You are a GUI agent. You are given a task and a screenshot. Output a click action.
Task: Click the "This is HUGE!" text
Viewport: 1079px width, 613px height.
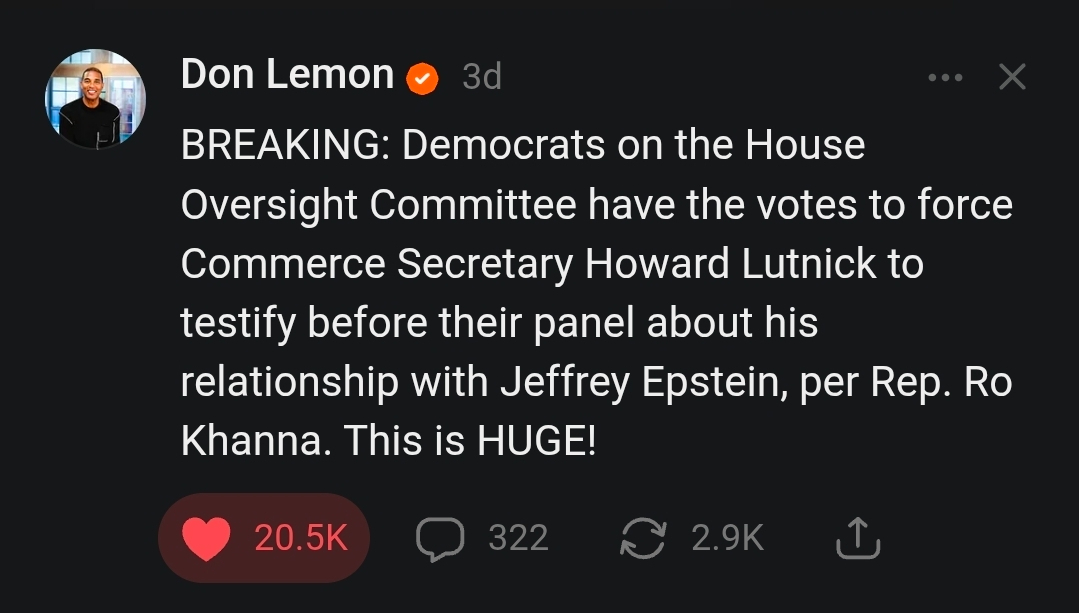point(470,441)
